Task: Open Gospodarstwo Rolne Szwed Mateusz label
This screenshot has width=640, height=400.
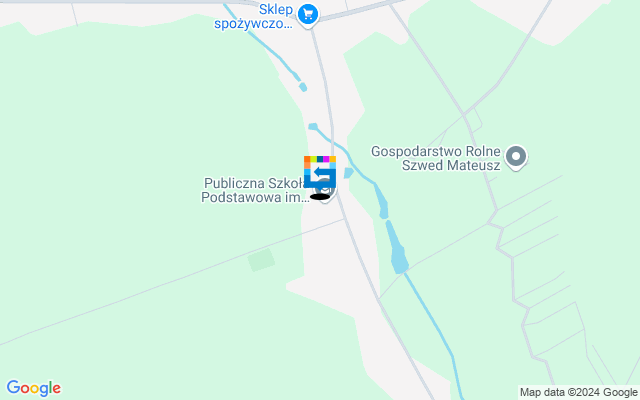Action: (x=436, y=158)
